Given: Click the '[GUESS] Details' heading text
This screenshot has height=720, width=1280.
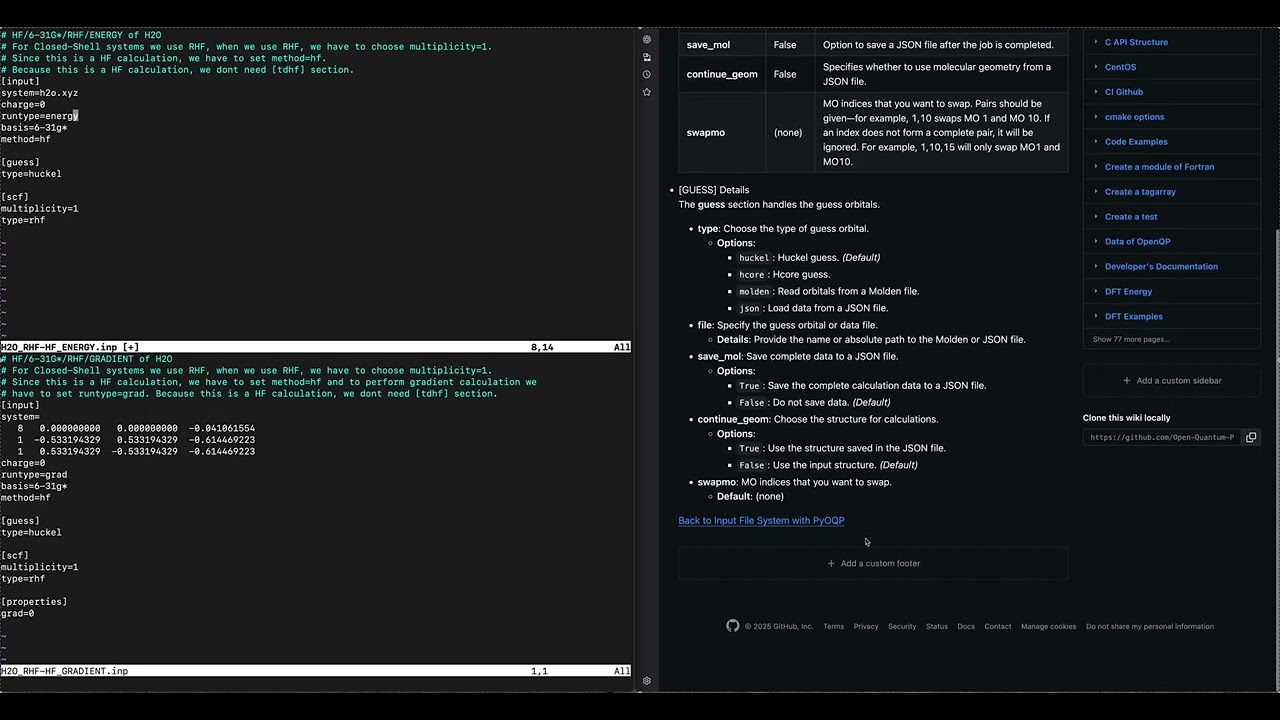Looking at the screenshot, I should 714,190.
